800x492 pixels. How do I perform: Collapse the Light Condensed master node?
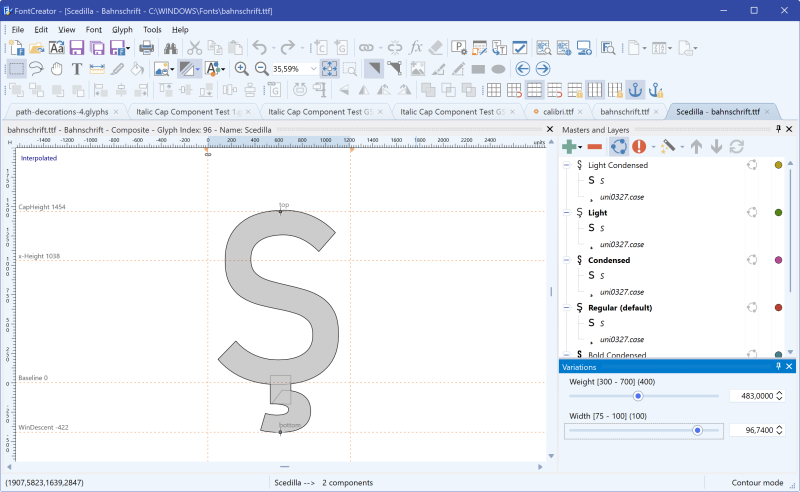(x=566, y=165)
